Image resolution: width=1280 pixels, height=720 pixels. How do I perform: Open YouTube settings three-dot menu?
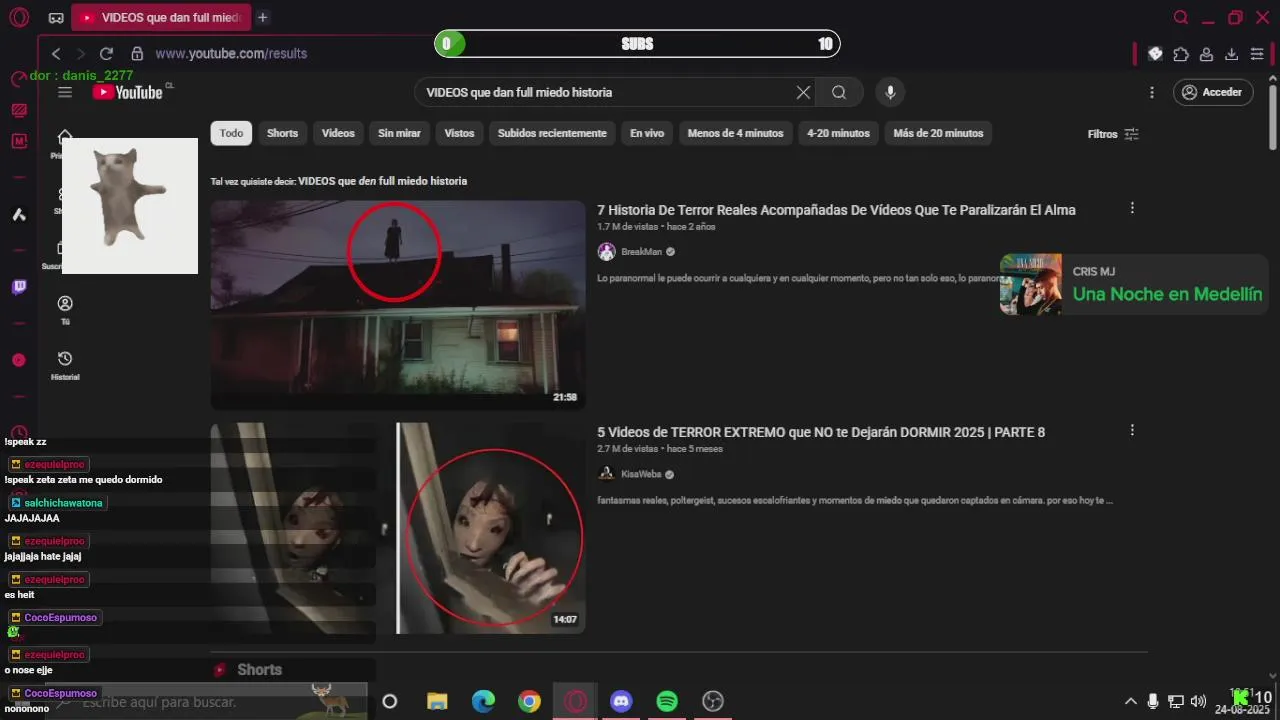tap(1152, 92)
